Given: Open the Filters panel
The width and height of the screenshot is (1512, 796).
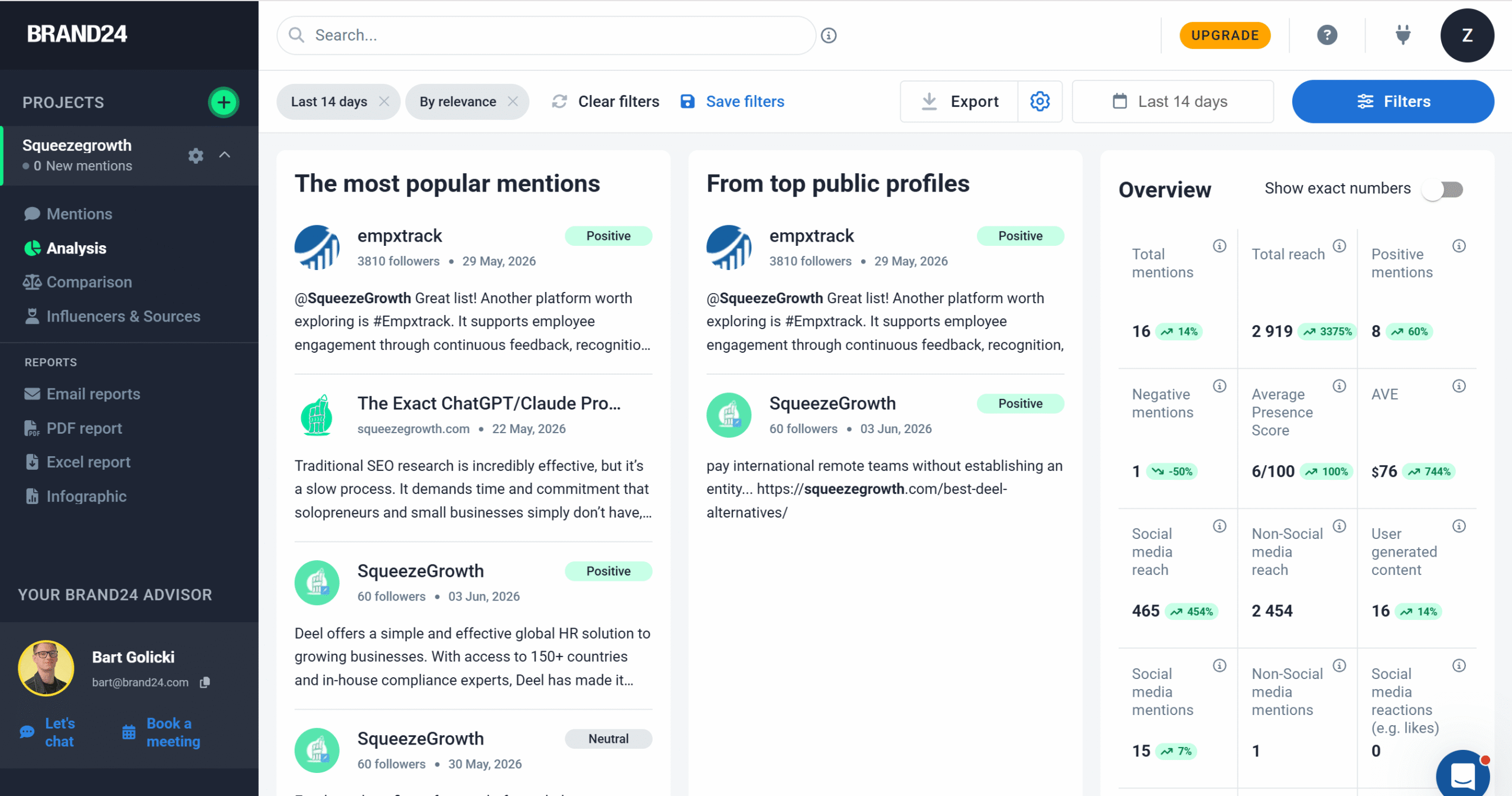Looking at the screenshot, I should (1393, 102).
